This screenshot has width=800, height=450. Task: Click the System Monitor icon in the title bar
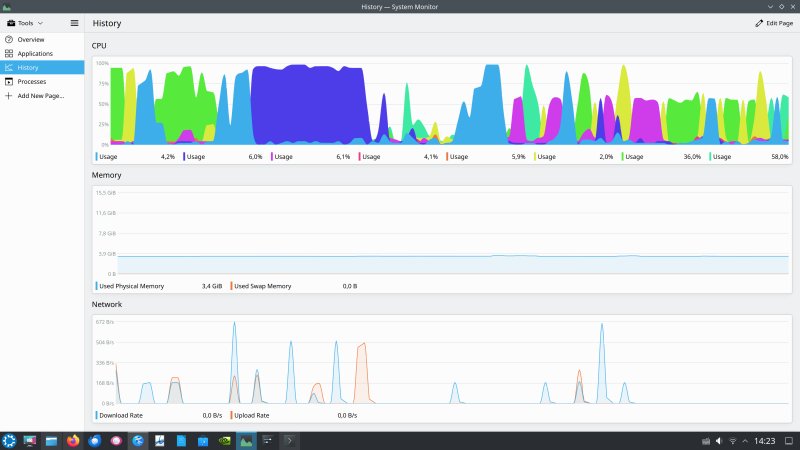click(7, 7)
